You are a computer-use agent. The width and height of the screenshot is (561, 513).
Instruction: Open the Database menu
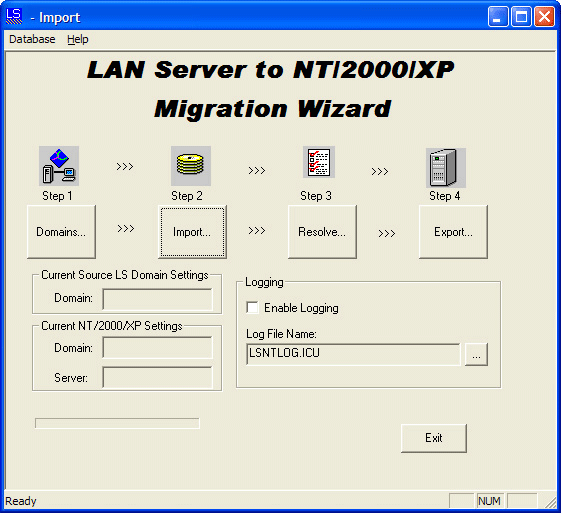click(32, 39)
